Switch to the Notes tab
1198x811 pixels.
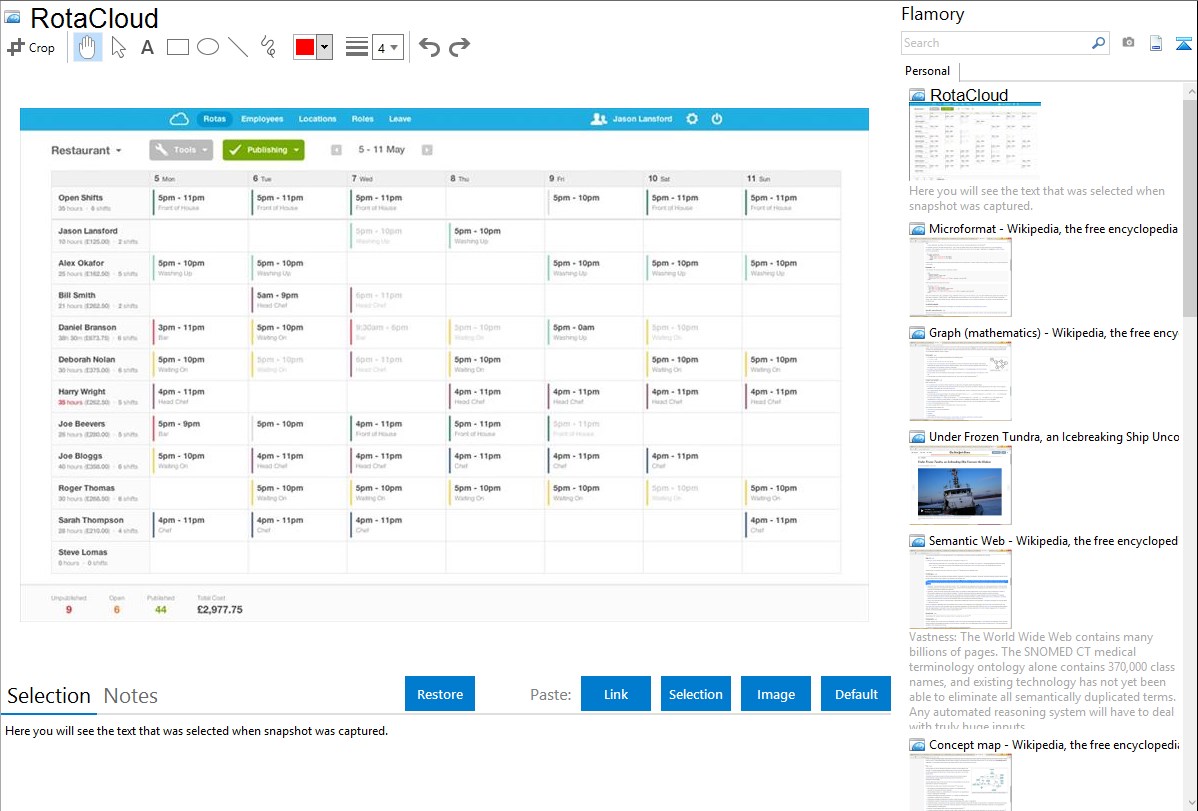pyautogui.click(x=131, y=696)
